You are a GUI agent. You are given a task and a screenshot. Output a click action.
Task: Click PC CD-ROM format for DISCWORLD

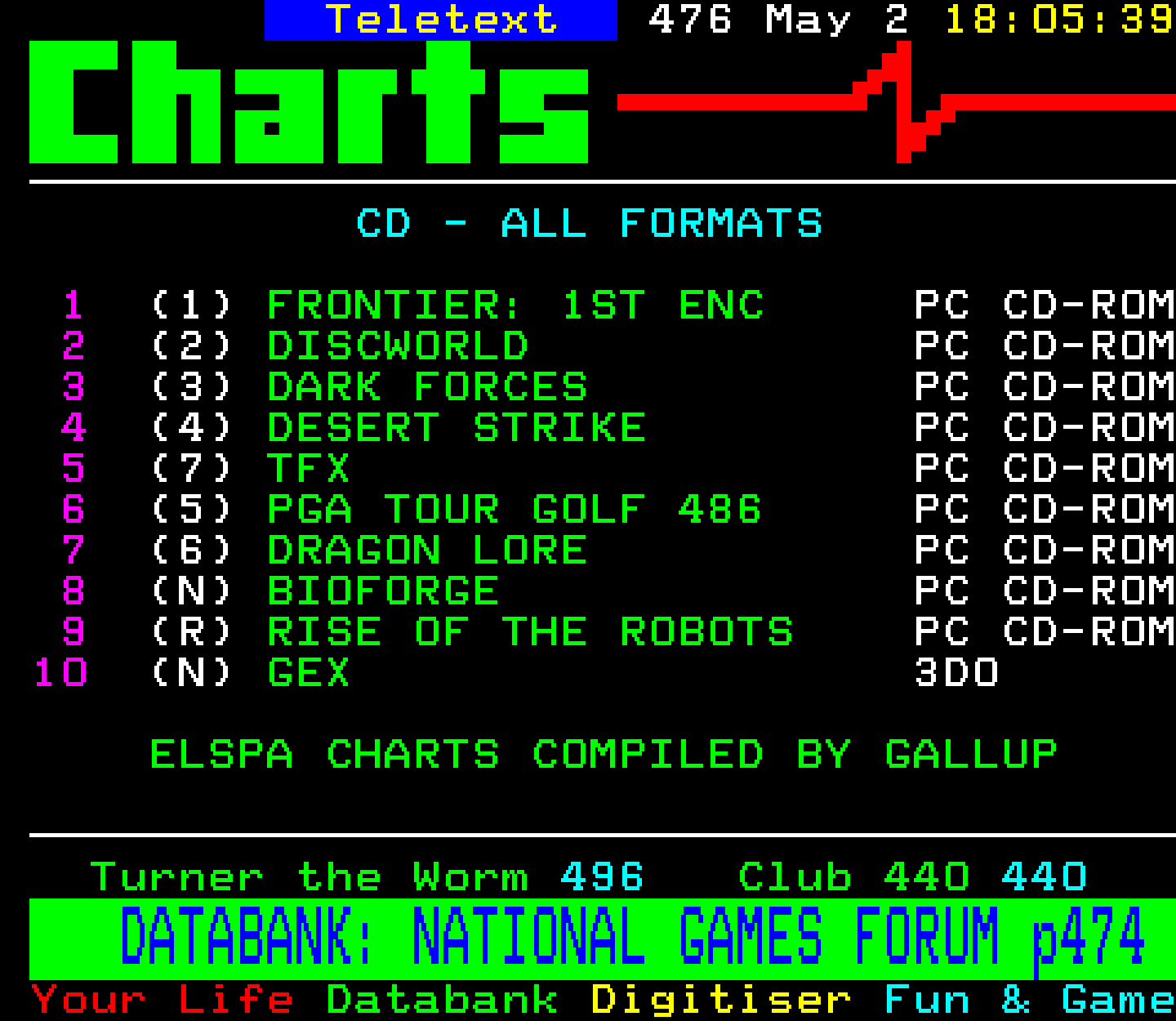pyautogui.click(x=1045, y=346)
